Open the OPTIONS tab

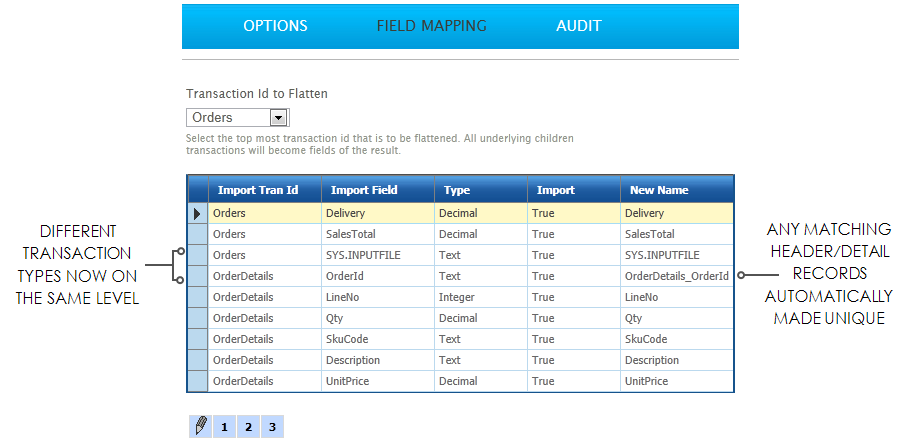tap(275, 26)
